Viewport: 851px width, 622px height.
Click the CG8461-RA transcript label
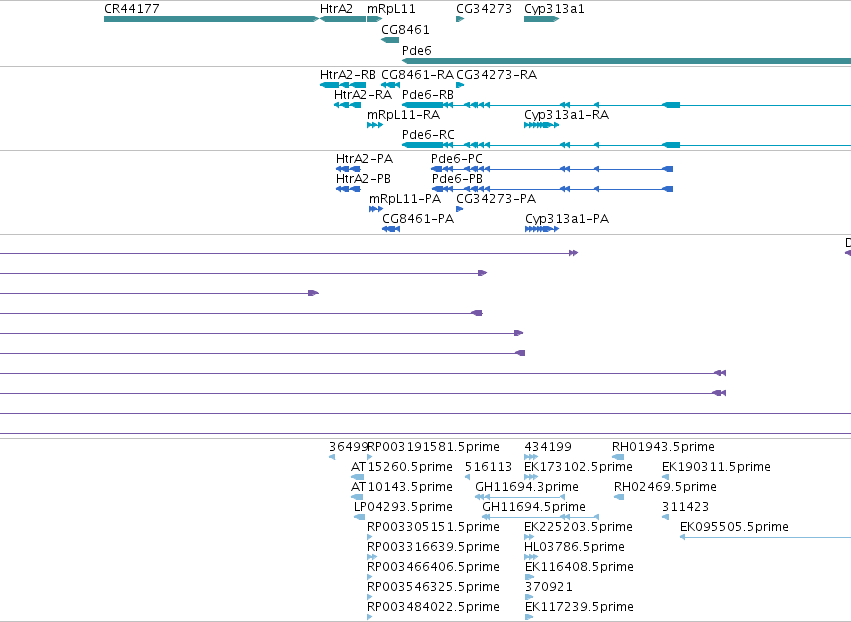tap(417, 75)
